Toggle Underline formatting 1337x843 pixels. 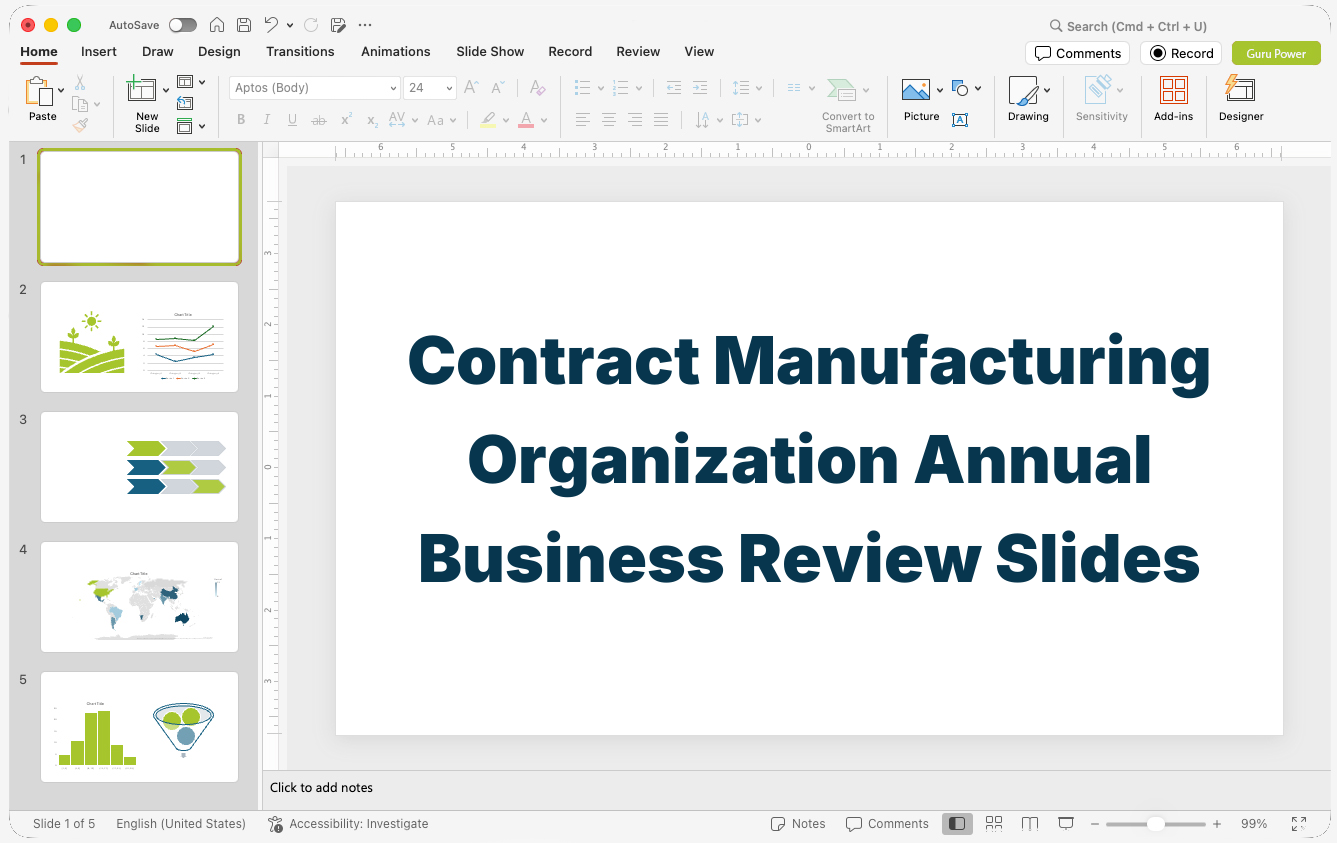coord(292,120)
